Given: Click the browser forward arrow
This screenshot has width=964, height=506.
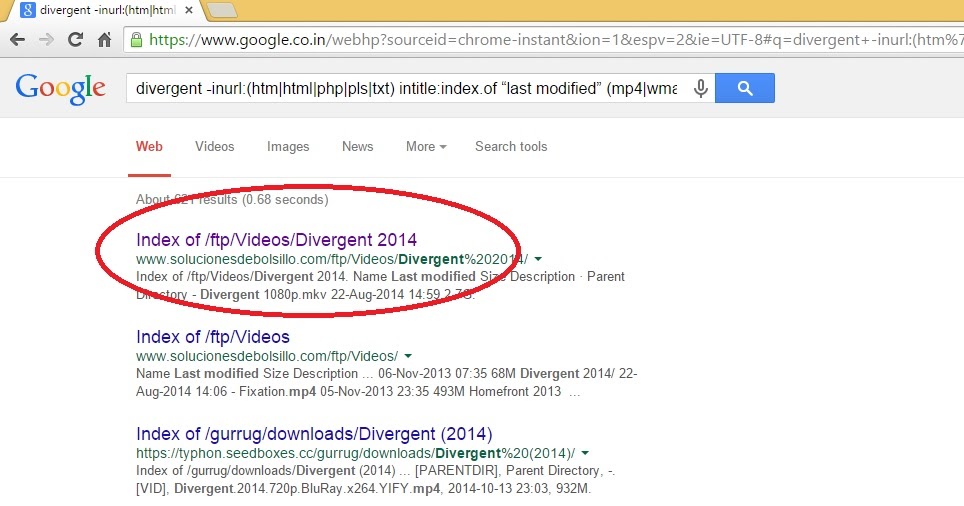Looking at the screenshot, I should 46,40.
